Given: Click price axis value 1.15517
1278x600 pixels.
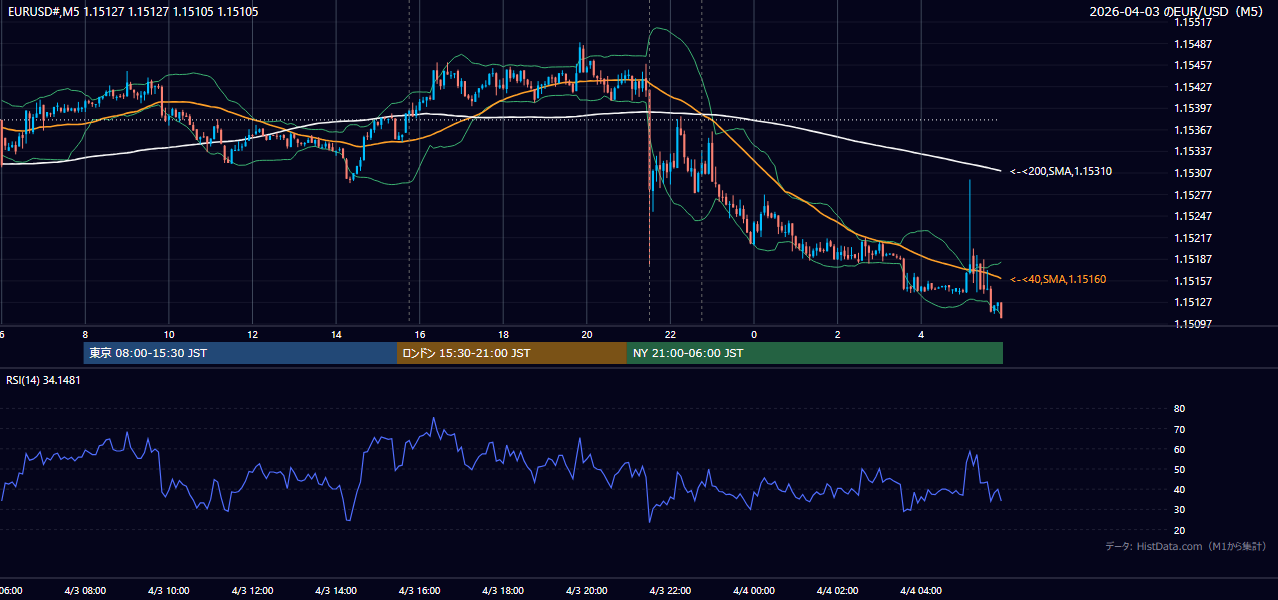Looking at the screenshot, I should tap(1192, 23).
